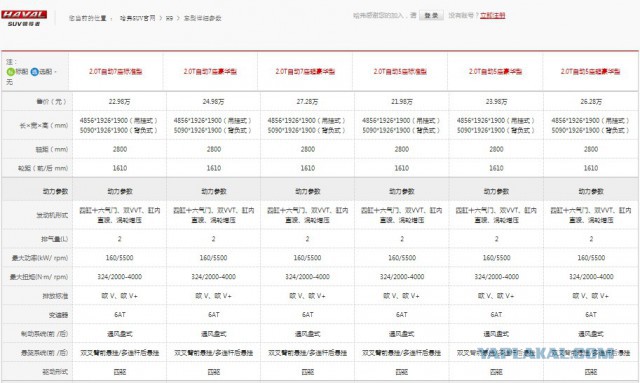This screenshot has width=640, height=383.
Task: Click dimensions cell under 2.0T自动7座标准型
Action: click(119, 125)
